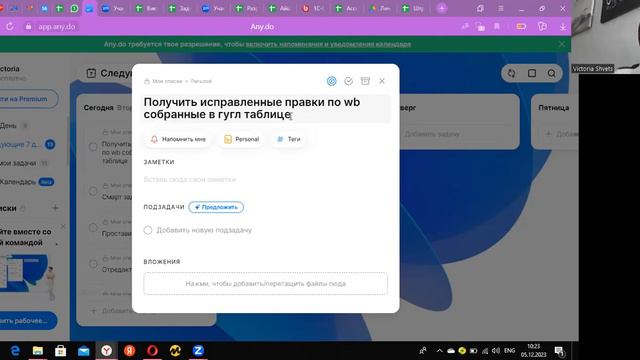The image size is (640, 360).
Task: Open a new browser tab with the plus
Action: click(x=442, y=8)
